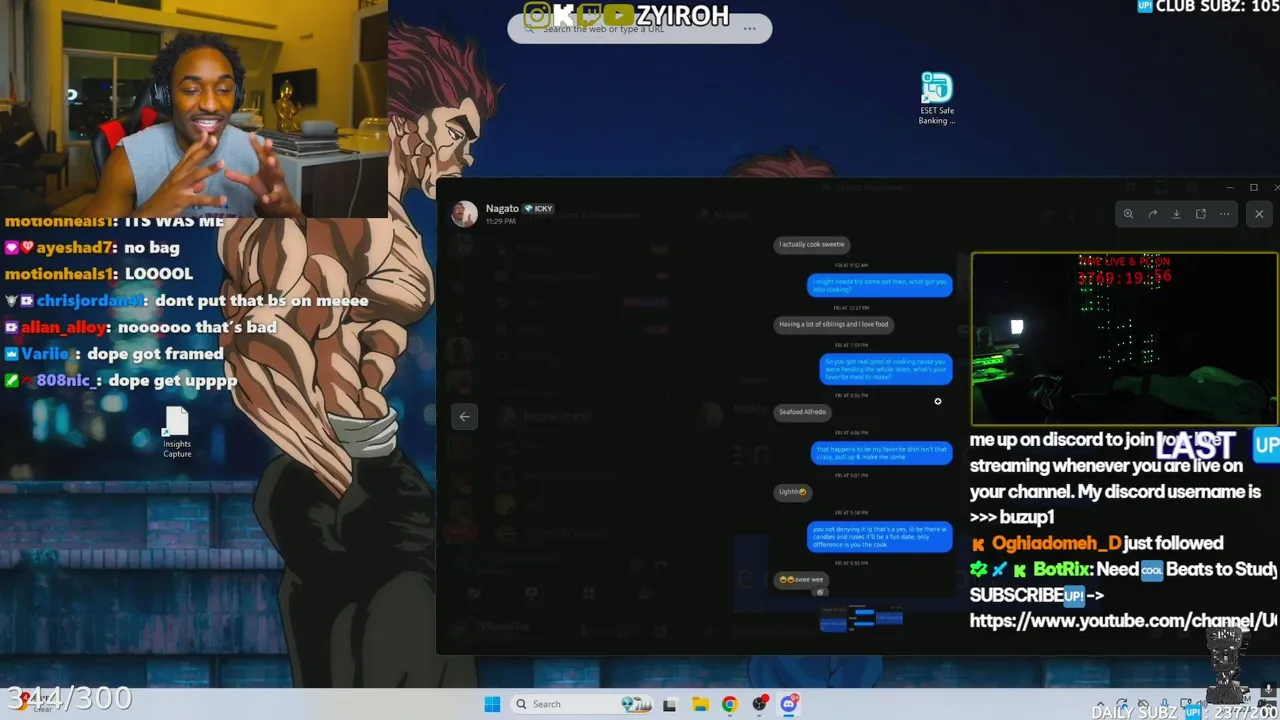Screen dimensions: 1280x720
Task: Close the Discord image viewer with X
Action: click(1259, 214)
